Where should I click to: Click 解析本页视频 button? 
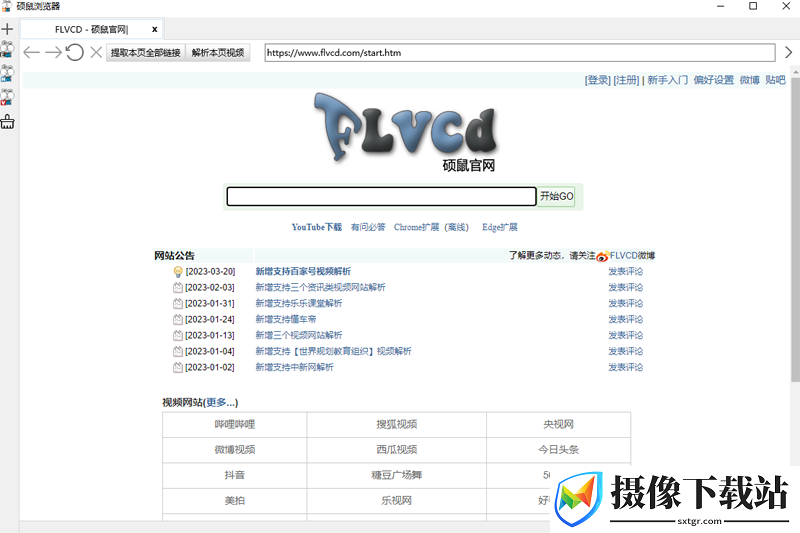click(x=218, y=53)
